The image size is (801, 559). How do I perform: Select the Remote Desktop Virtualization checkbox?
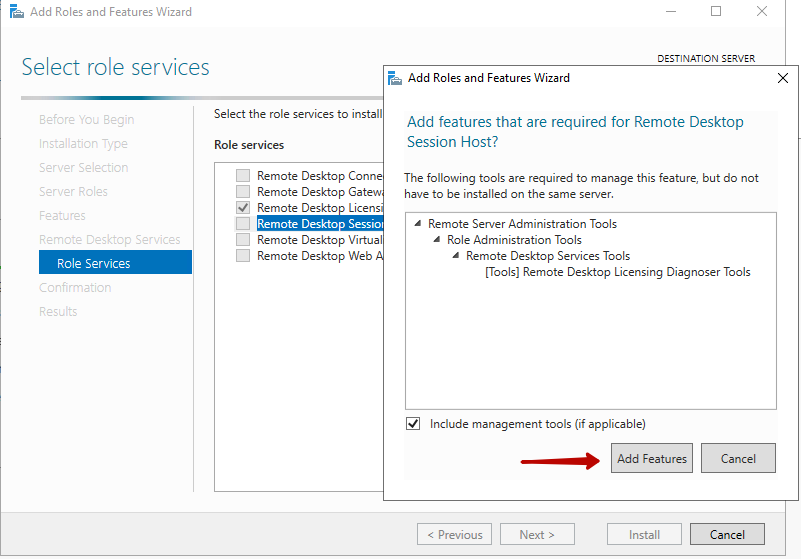243,240
